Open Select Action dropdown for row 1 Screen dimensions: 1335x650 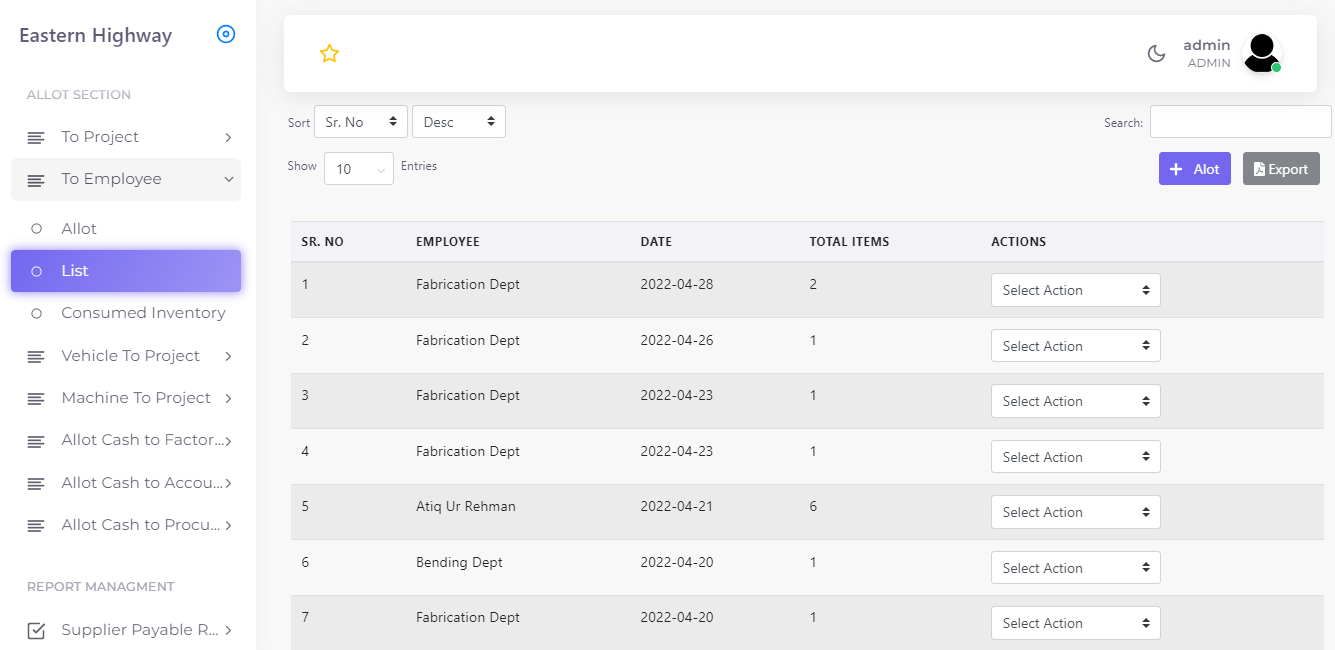[x=1076, y=290]
